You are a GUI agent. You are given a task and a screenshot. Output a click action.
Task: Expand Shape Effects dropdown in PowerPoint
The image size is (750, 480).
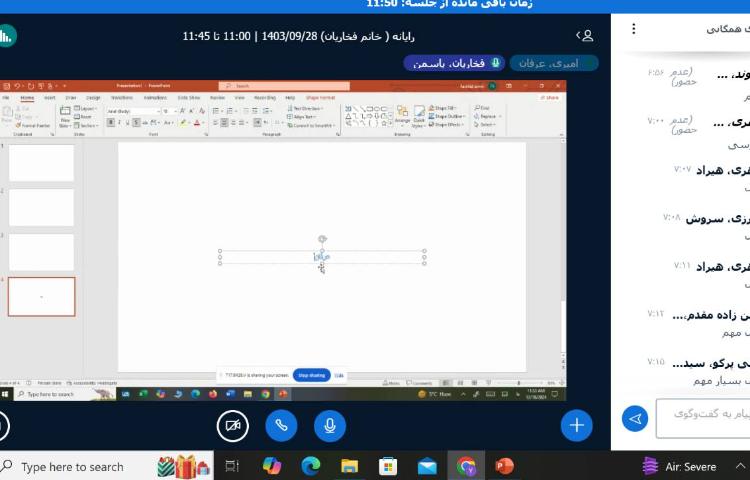446,124
